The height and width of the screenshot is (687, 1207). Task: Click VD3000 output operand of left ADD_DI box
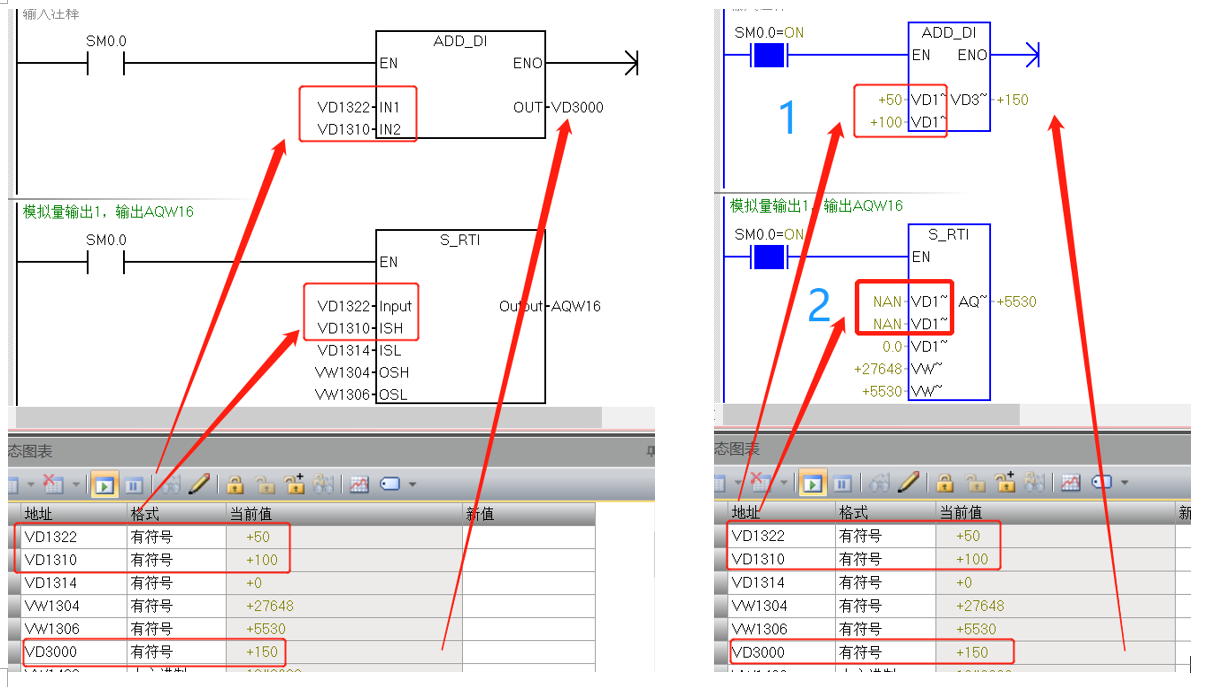point(578,107)
